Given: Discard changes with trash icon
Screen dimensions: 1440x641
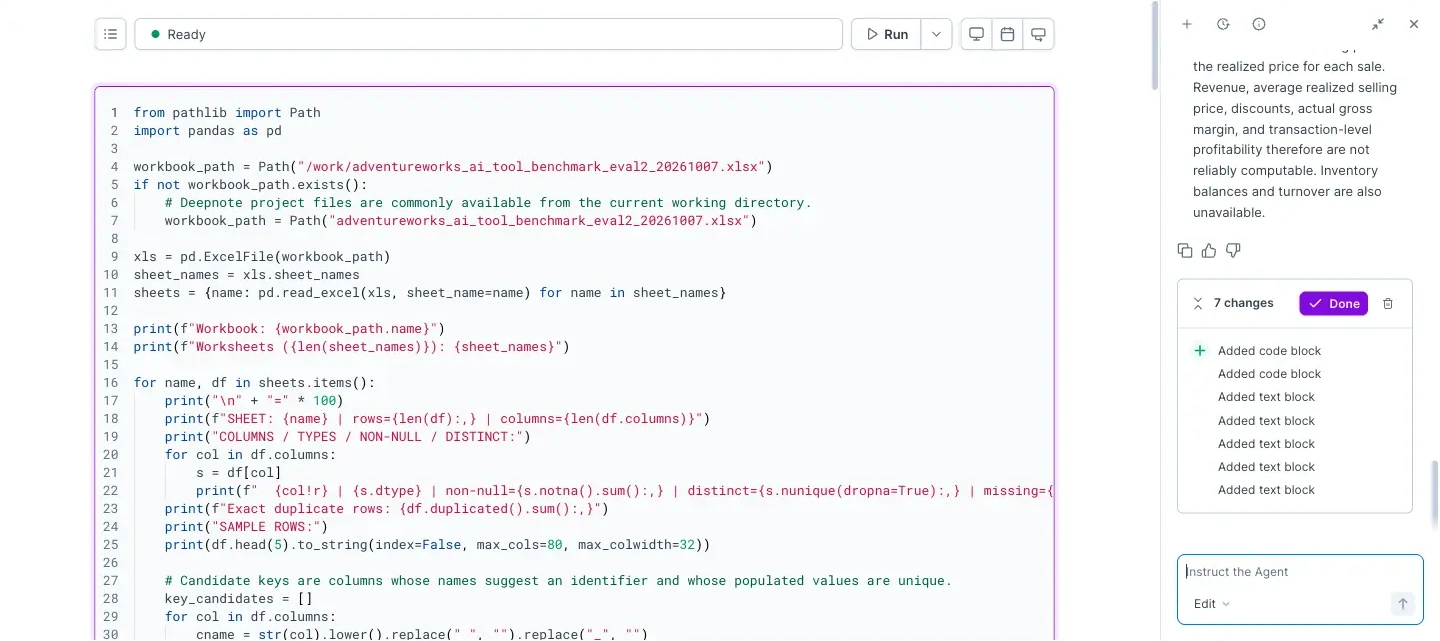Looking at the screenshot, I should coord(1388,303).
